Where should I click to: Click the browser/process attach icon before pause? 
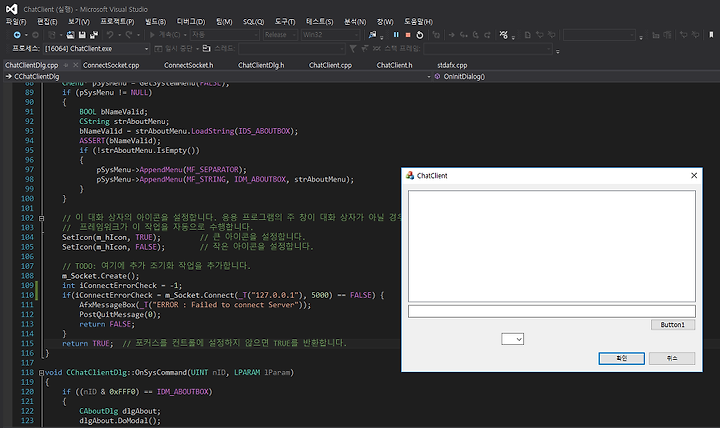[x=372, y=35]
